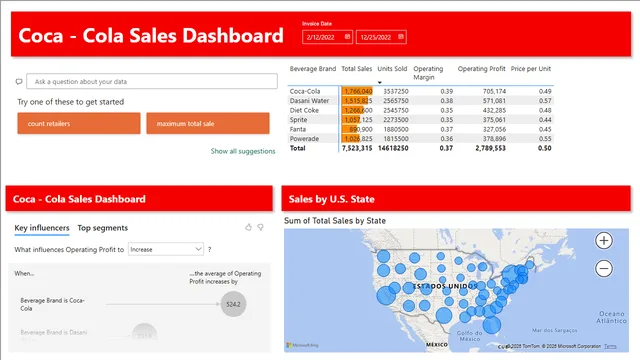Switch to Top segments tab
Screen dimensions: 640x360
(x=102, y=228)
